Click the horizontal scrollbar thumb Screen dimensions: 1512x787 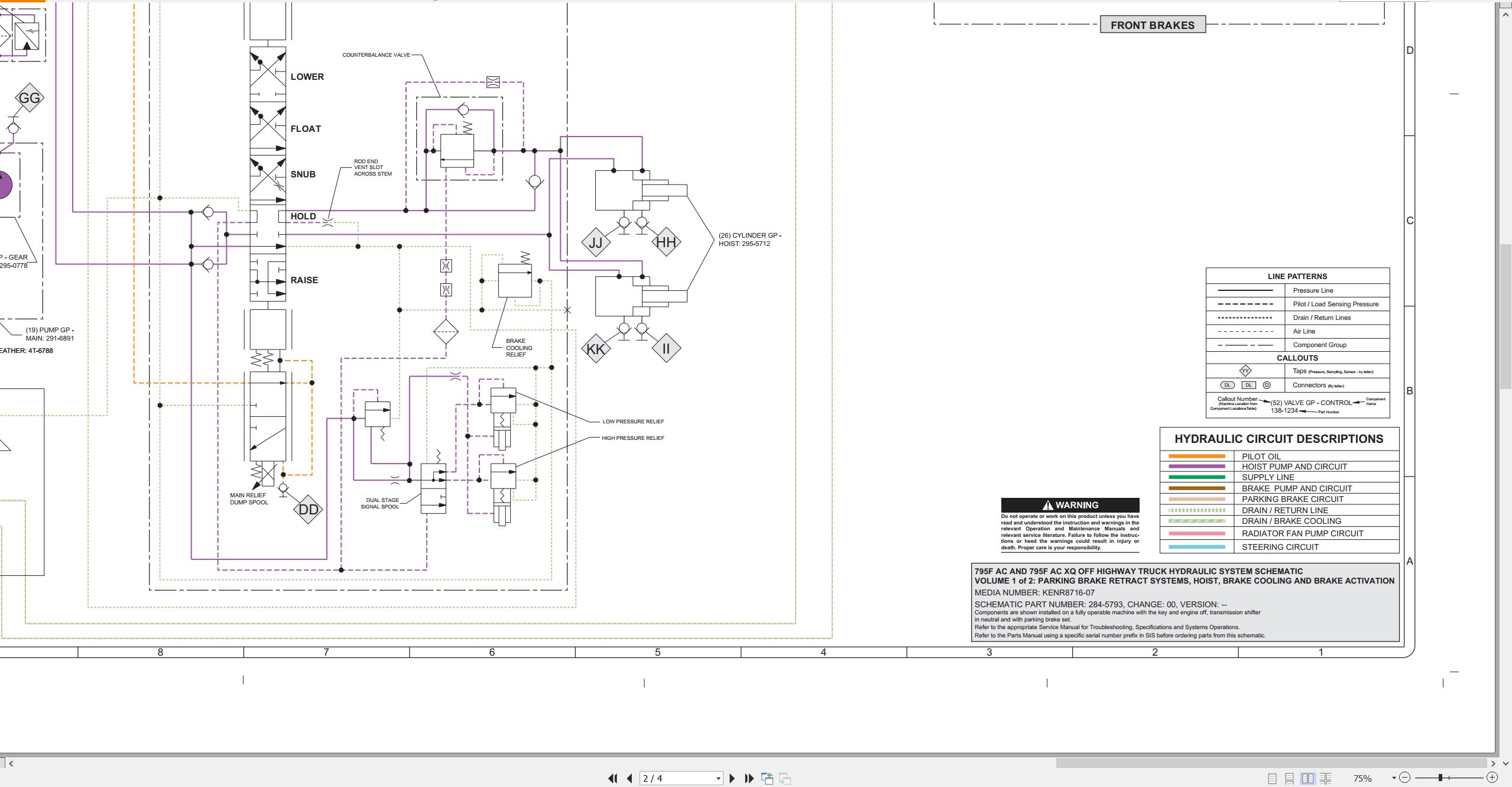click(x=1271, y=763)
